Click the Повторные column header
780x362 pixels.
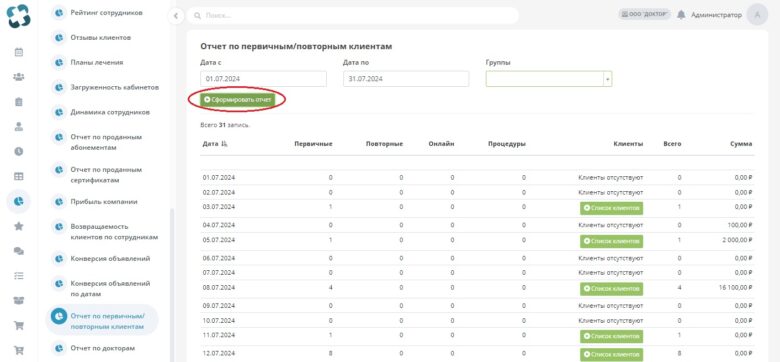[x=384, y=144]
